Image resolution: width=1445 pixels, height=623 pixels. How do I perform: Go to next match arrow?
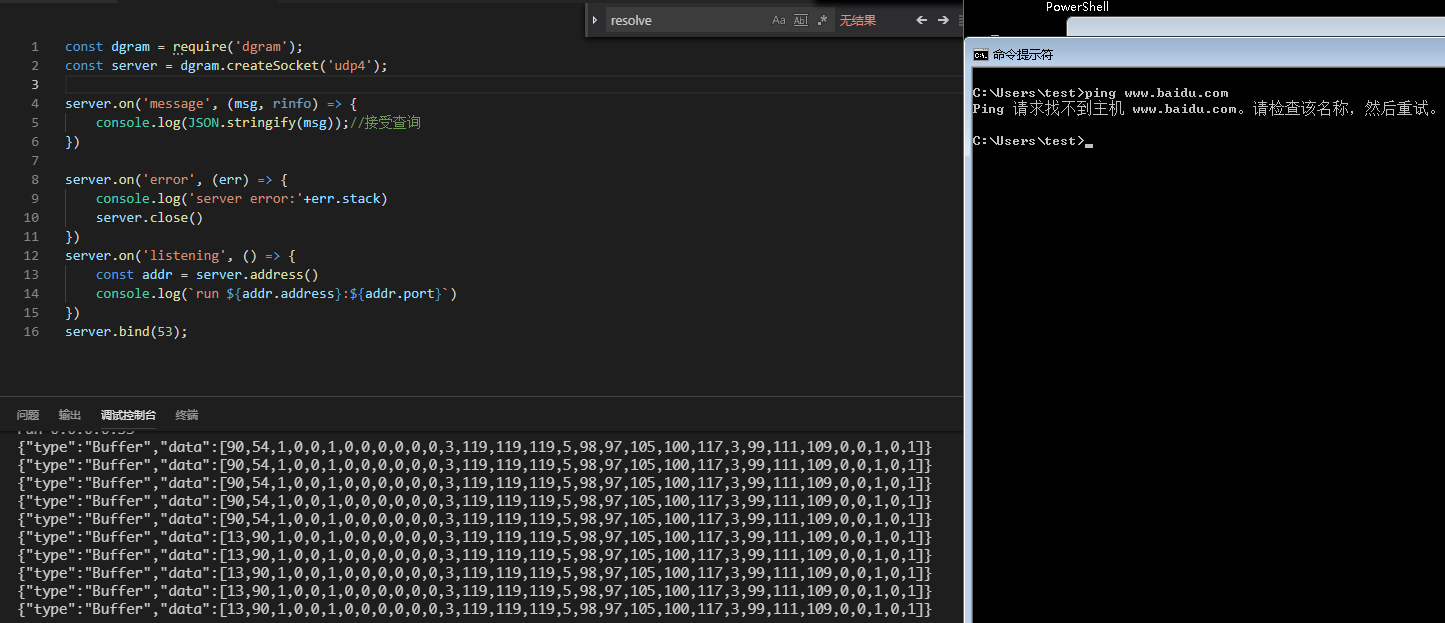(x=943, y=20)
